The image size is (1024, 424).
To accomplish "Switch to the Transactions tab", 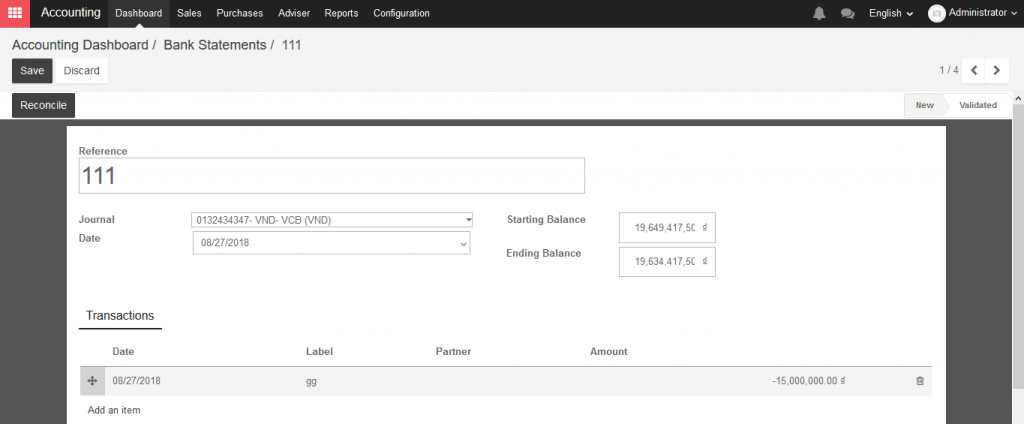I will (120, 316).
